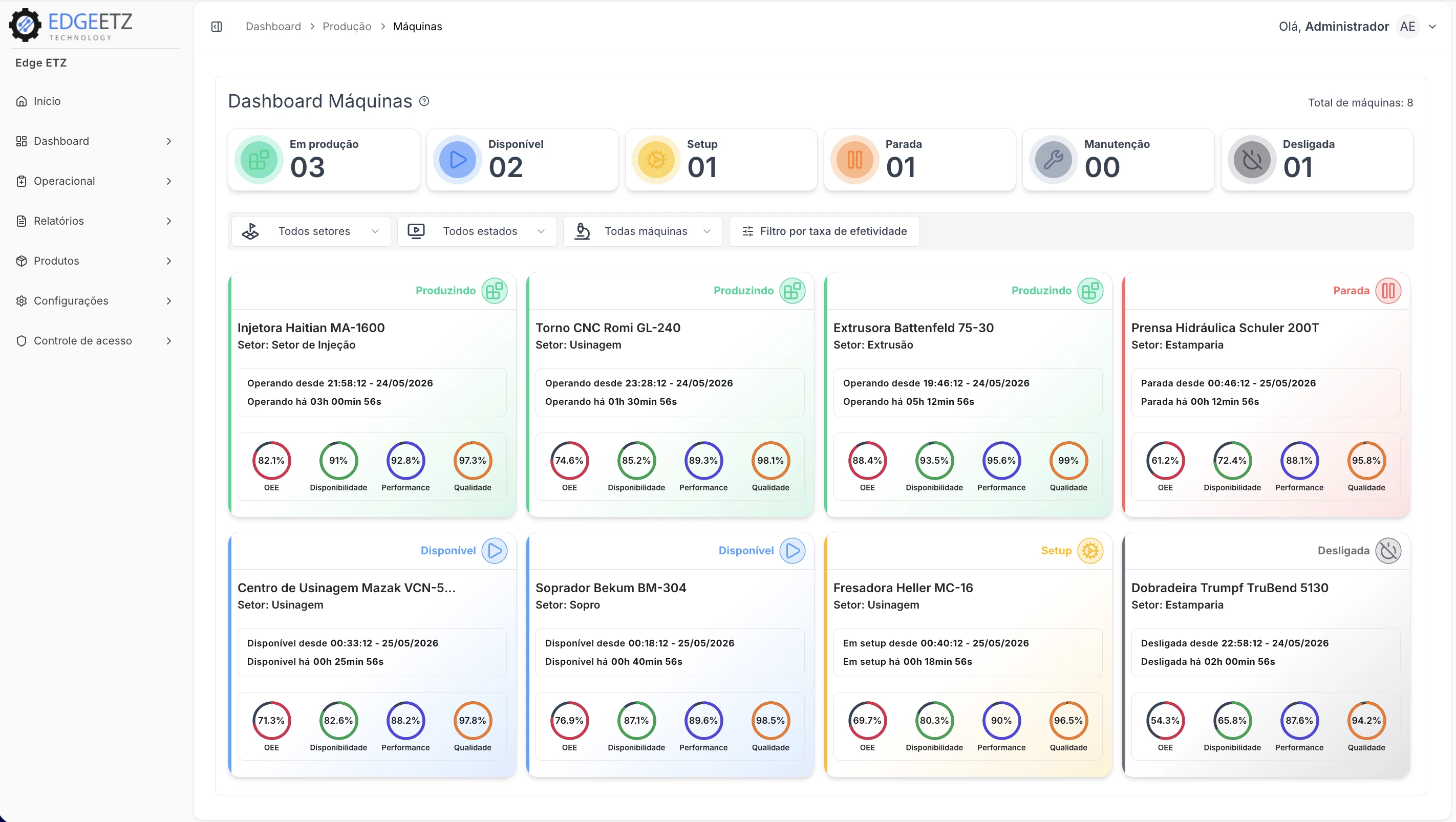Click Produzindo icon on Extrusora Battenfeld card
The height and width of the screenshot is (822, 1456).
pyautogui.click(x=1090, y=291)
